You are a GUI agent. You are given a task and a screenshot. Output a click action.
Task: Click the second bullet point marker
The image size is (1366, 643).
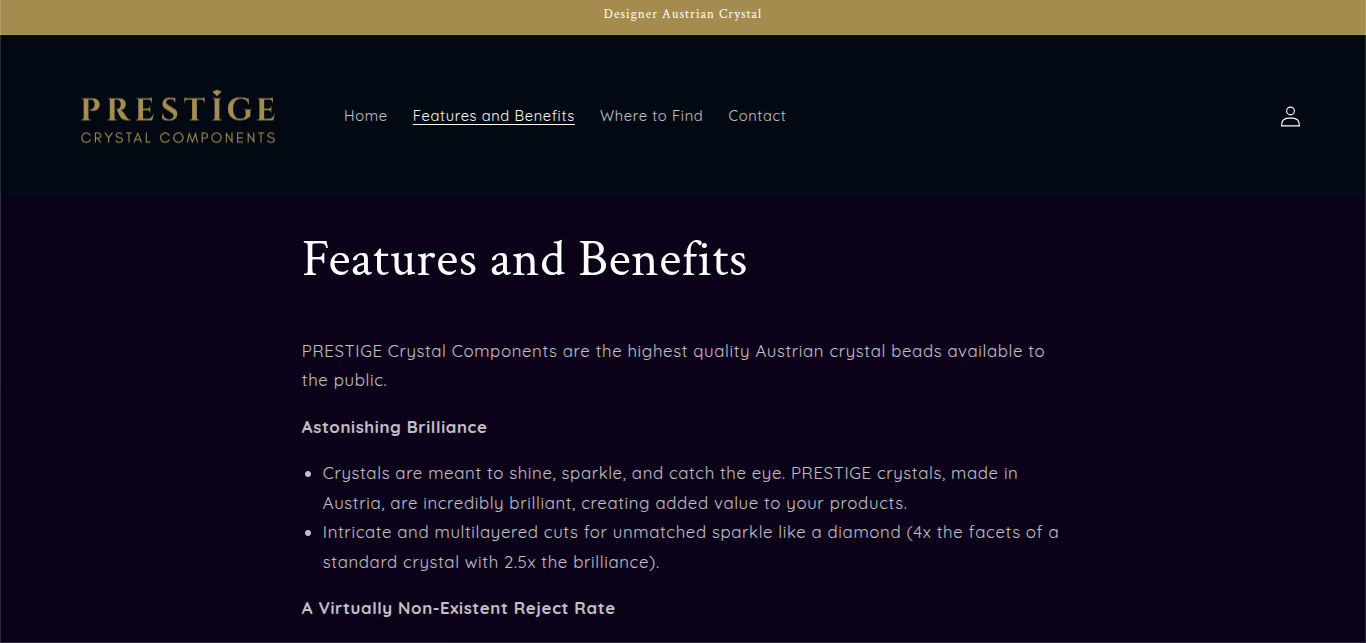(x=308, y=534)
